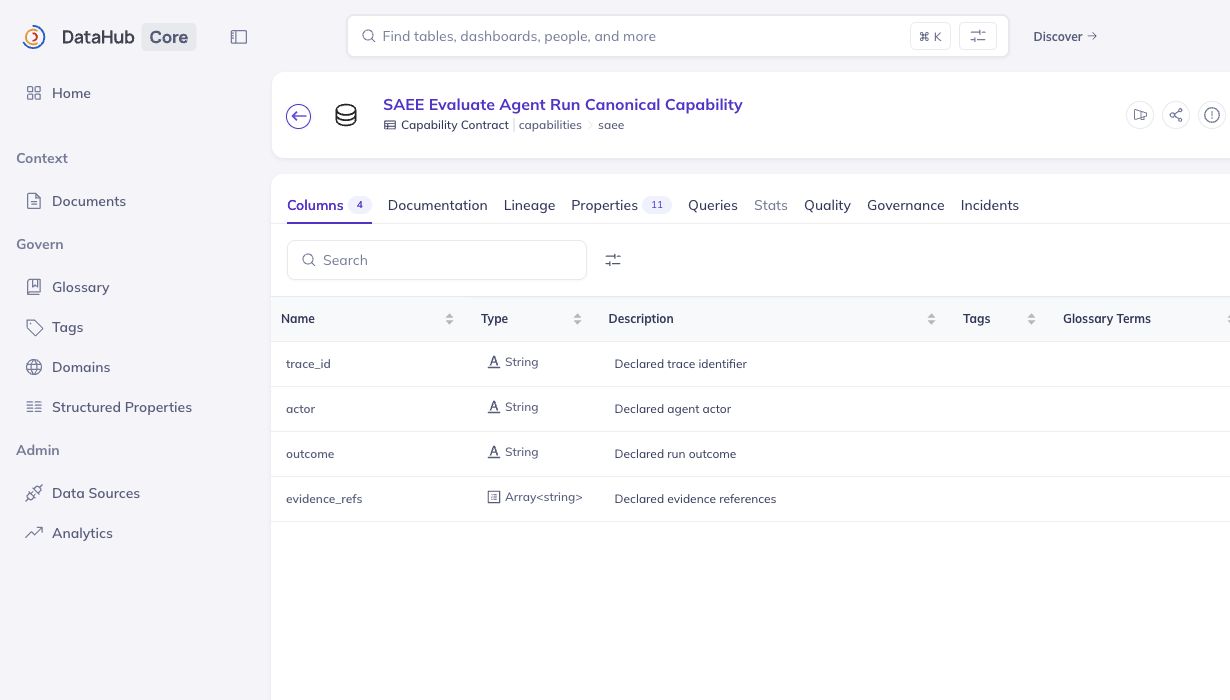The image size is (1230, 700).
Task: Click the dataset title SAEE Evaluate Agent Run
Action: click(563, 104)
